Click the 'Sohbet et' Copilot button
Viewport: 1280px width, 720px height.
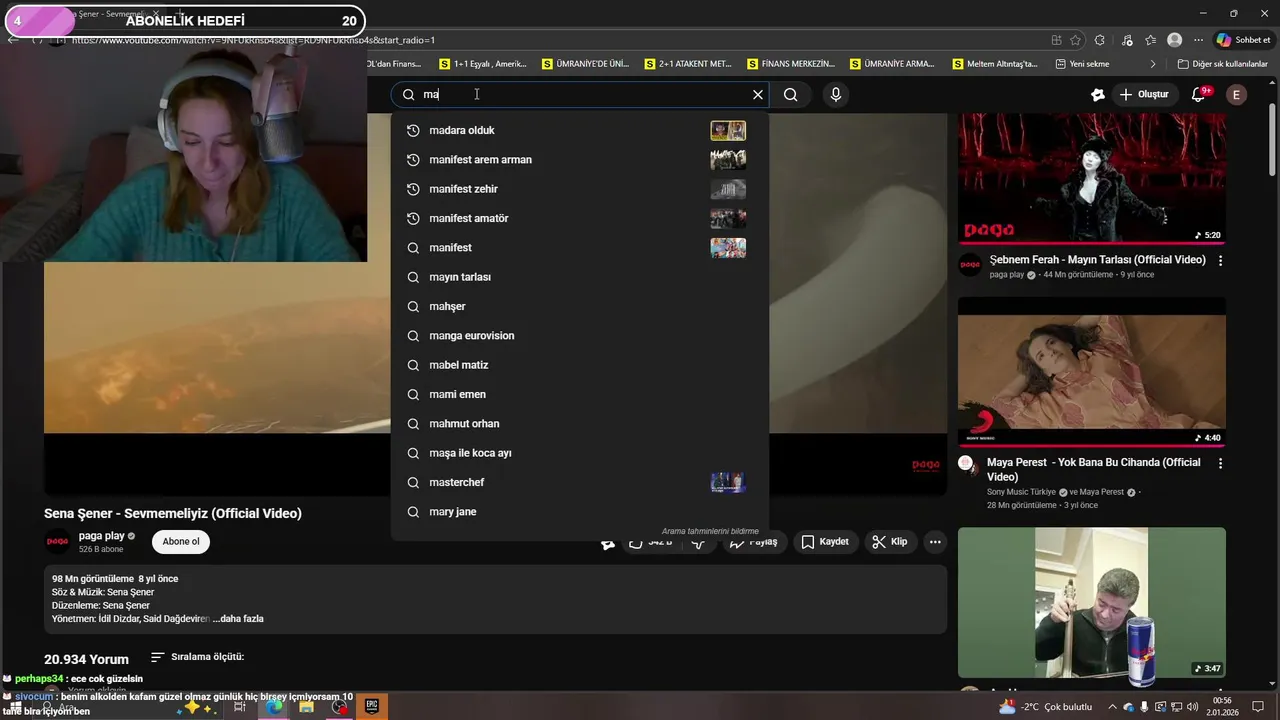pyautogui.click(x=1242, y=40)
